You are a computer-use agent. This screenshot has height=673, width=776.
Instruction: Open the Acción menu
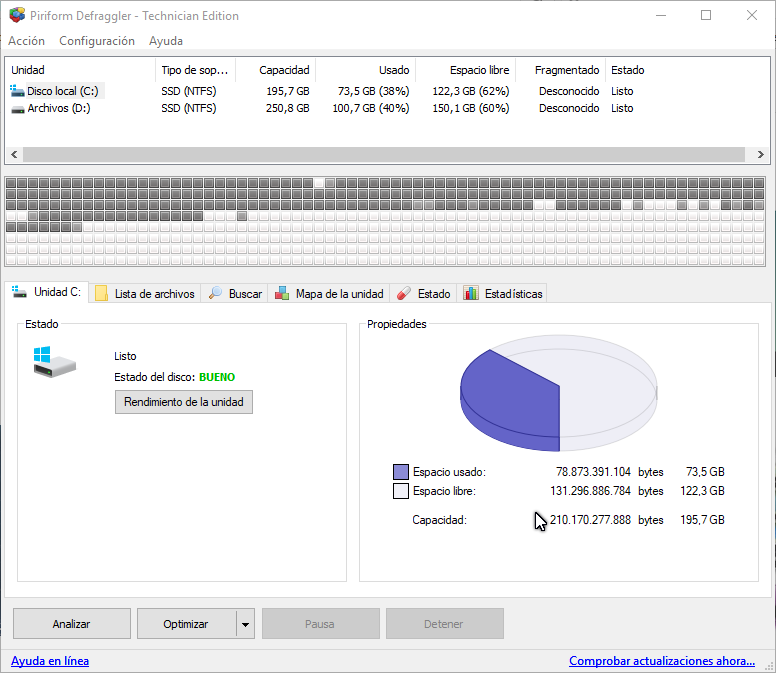pyautogui.click(x=27, y=41)
